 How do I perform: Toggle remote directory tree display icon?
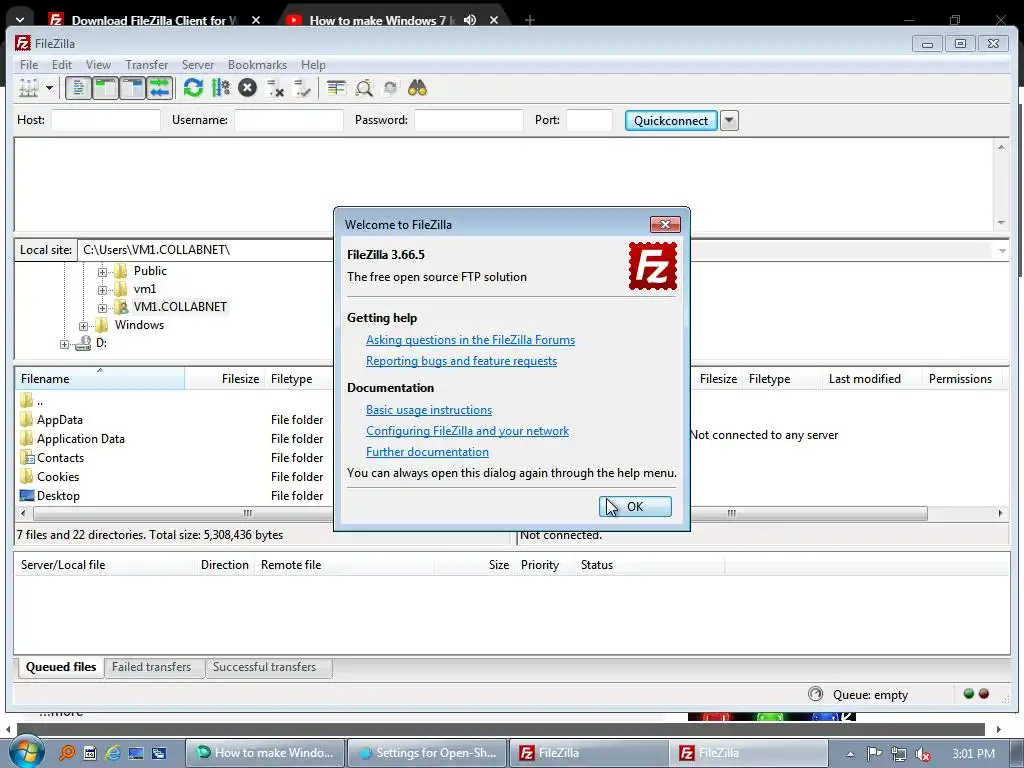point(133,88)
